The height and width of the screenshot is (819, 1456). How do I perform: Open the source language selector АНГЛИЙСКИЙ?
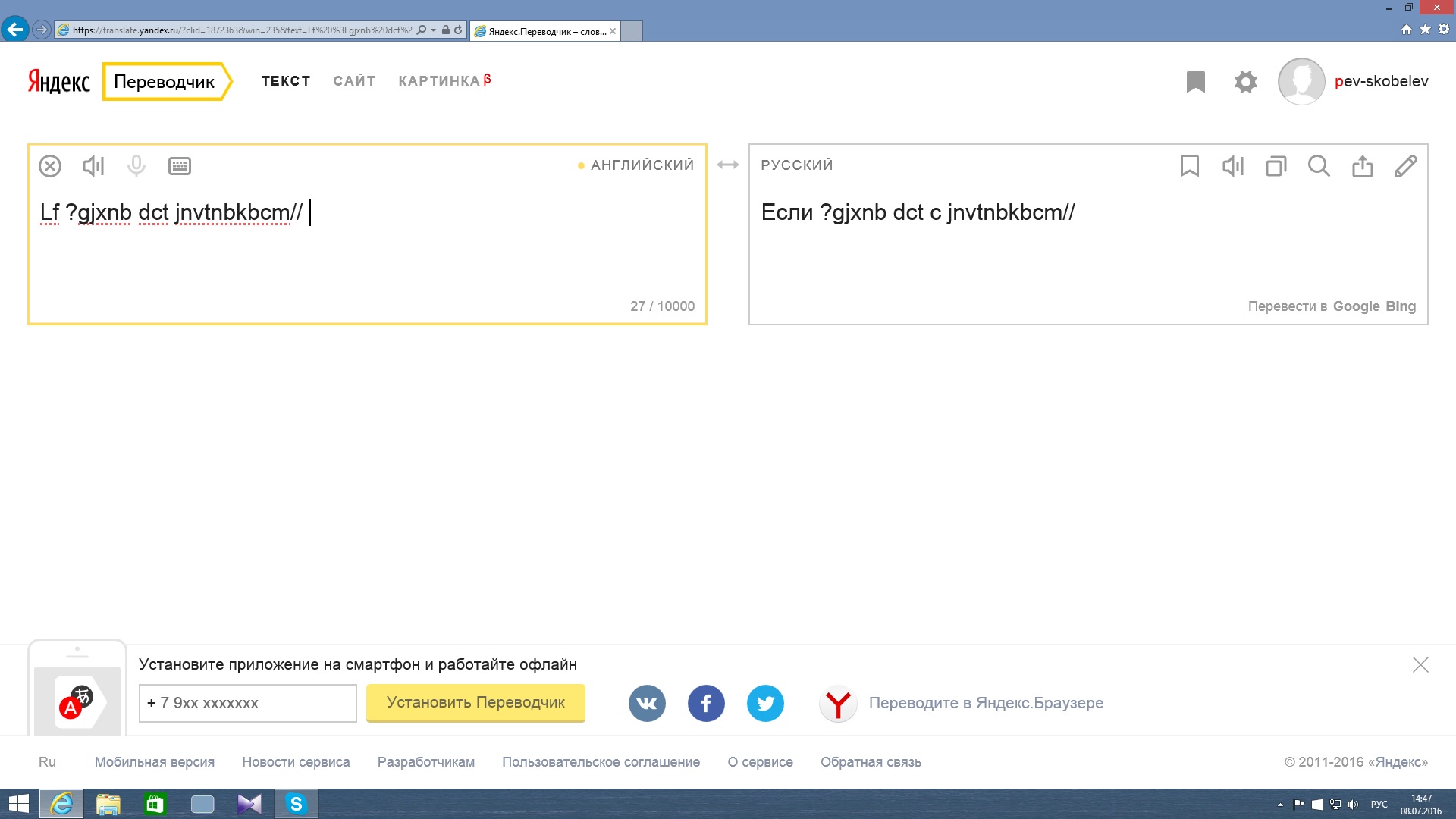(x=642, y=165)
